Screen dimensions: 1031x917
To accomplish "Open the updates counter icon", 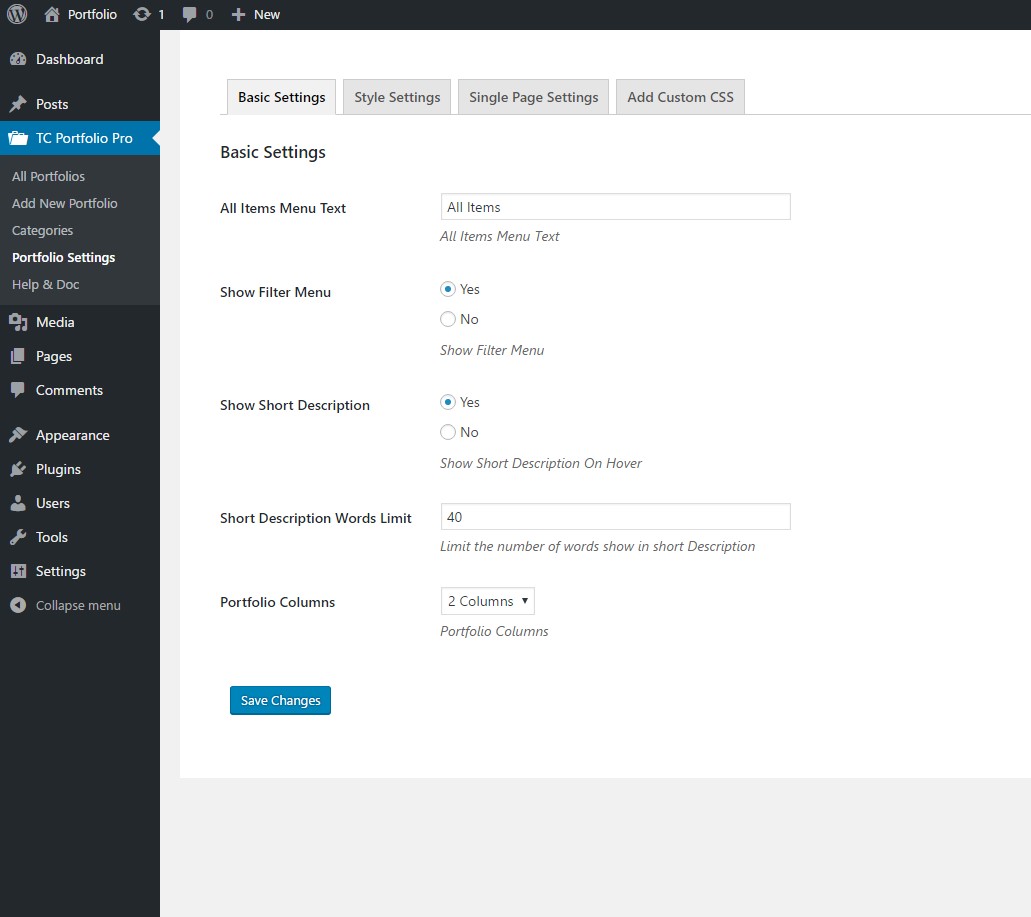I will pyautogui.click(x=148, y=14).
